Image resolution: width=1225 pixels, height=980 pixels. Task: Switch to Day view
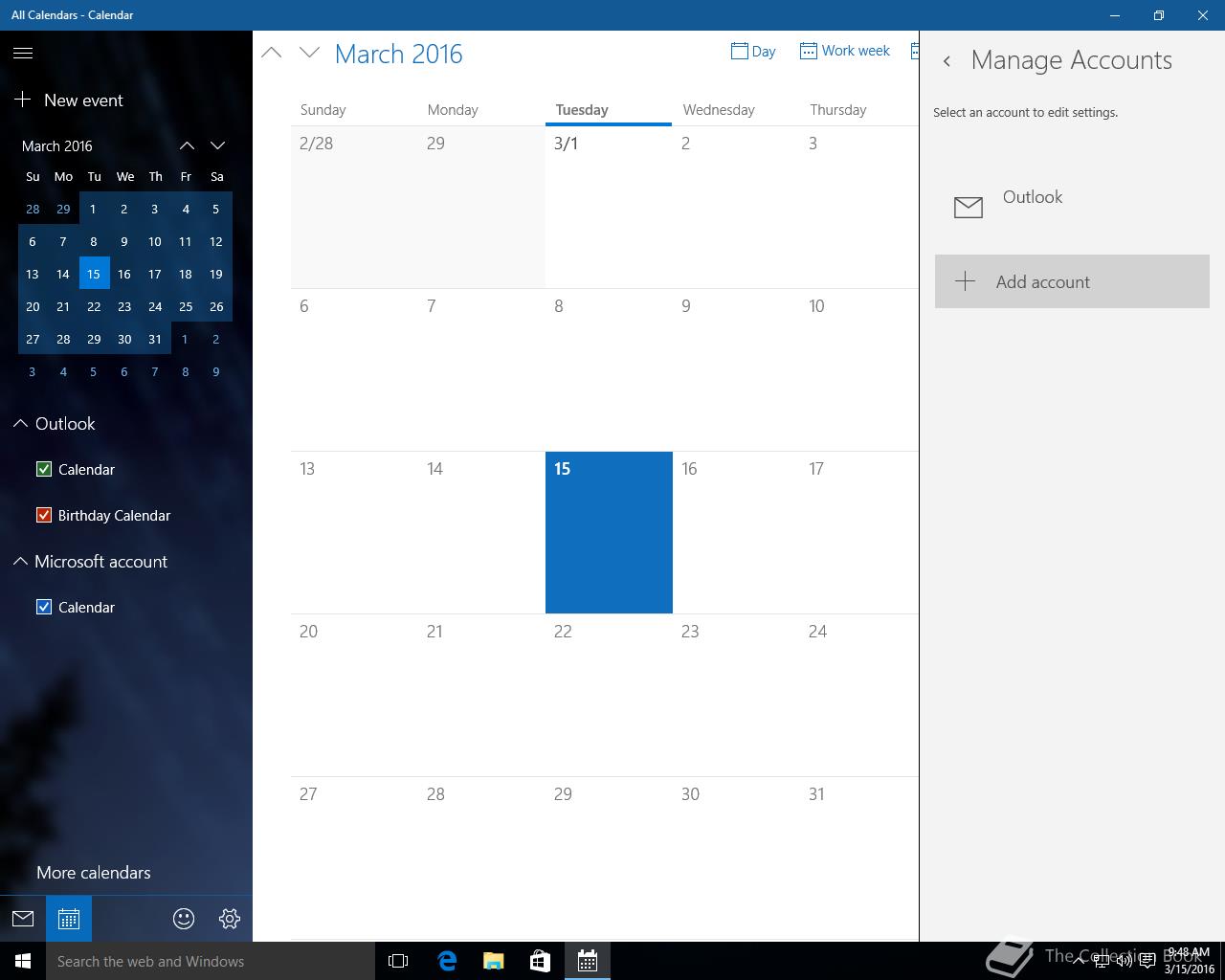click(753, 51)
